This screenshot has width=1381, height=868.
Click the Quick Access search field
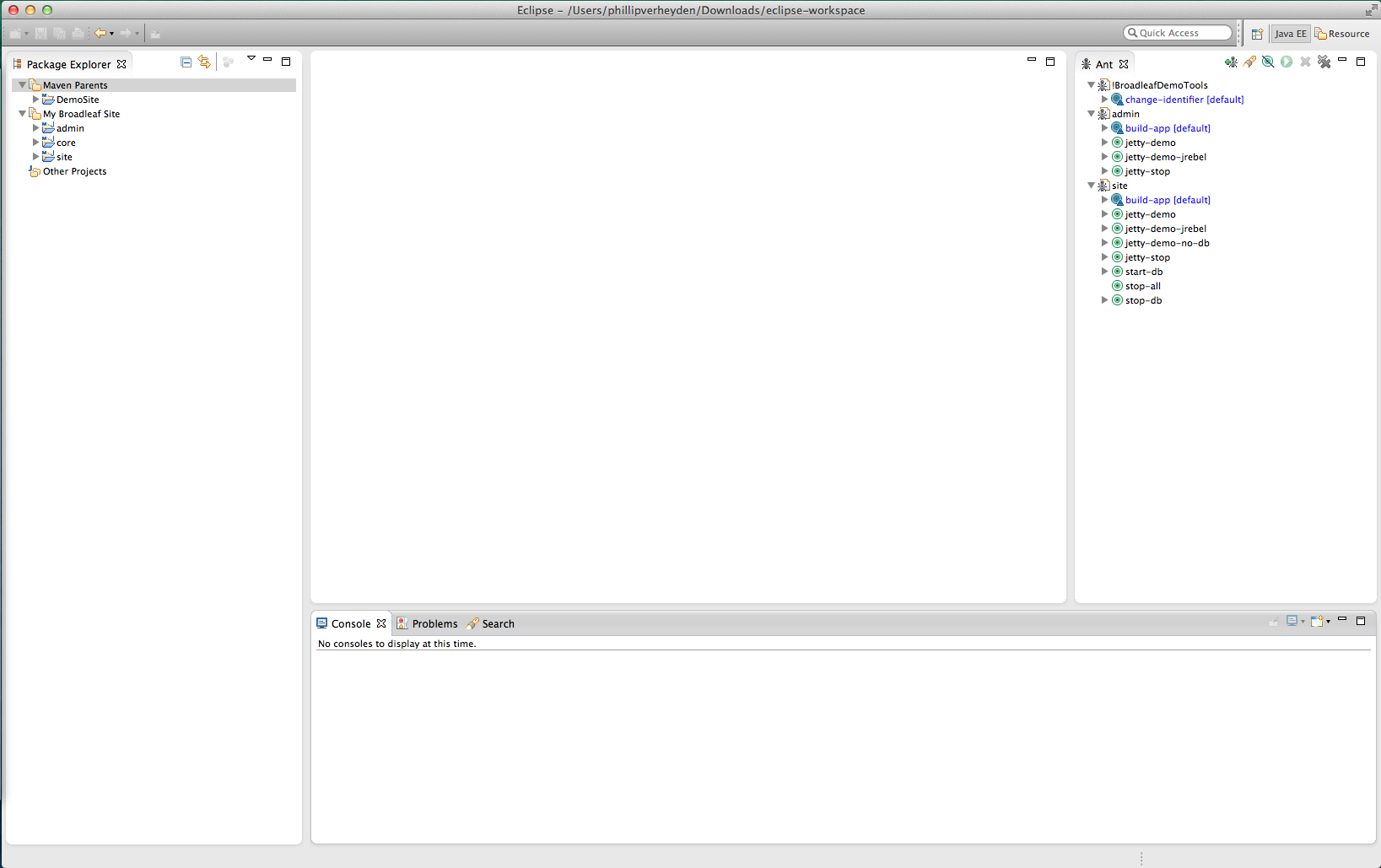click(1179, 33)
